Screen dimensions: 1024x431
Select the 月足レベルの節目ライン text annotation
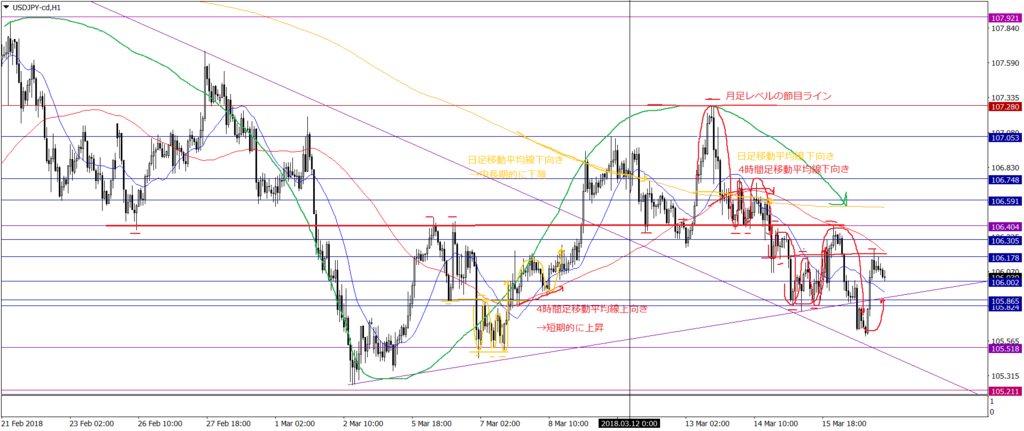(778, 97)
